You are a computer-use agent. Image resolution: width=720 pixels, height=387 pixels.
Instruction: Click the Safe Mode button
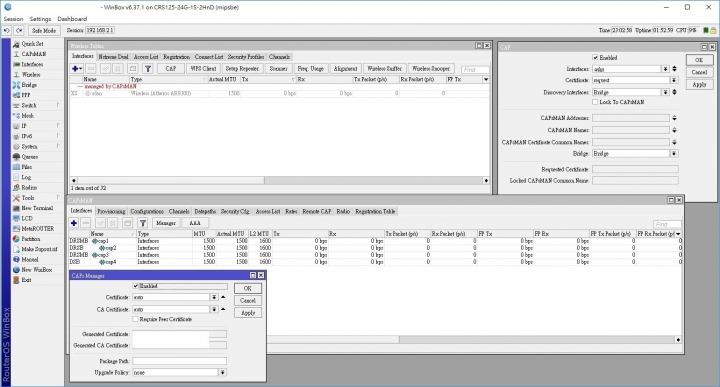(x=44, y=30)
